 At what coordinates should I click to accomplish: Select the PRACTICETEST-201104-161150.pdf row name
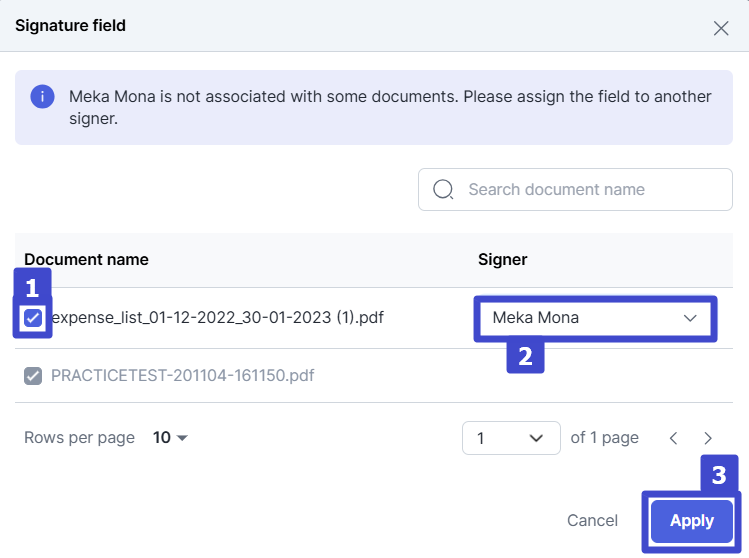pyautogui.click(x=182, y=376)
